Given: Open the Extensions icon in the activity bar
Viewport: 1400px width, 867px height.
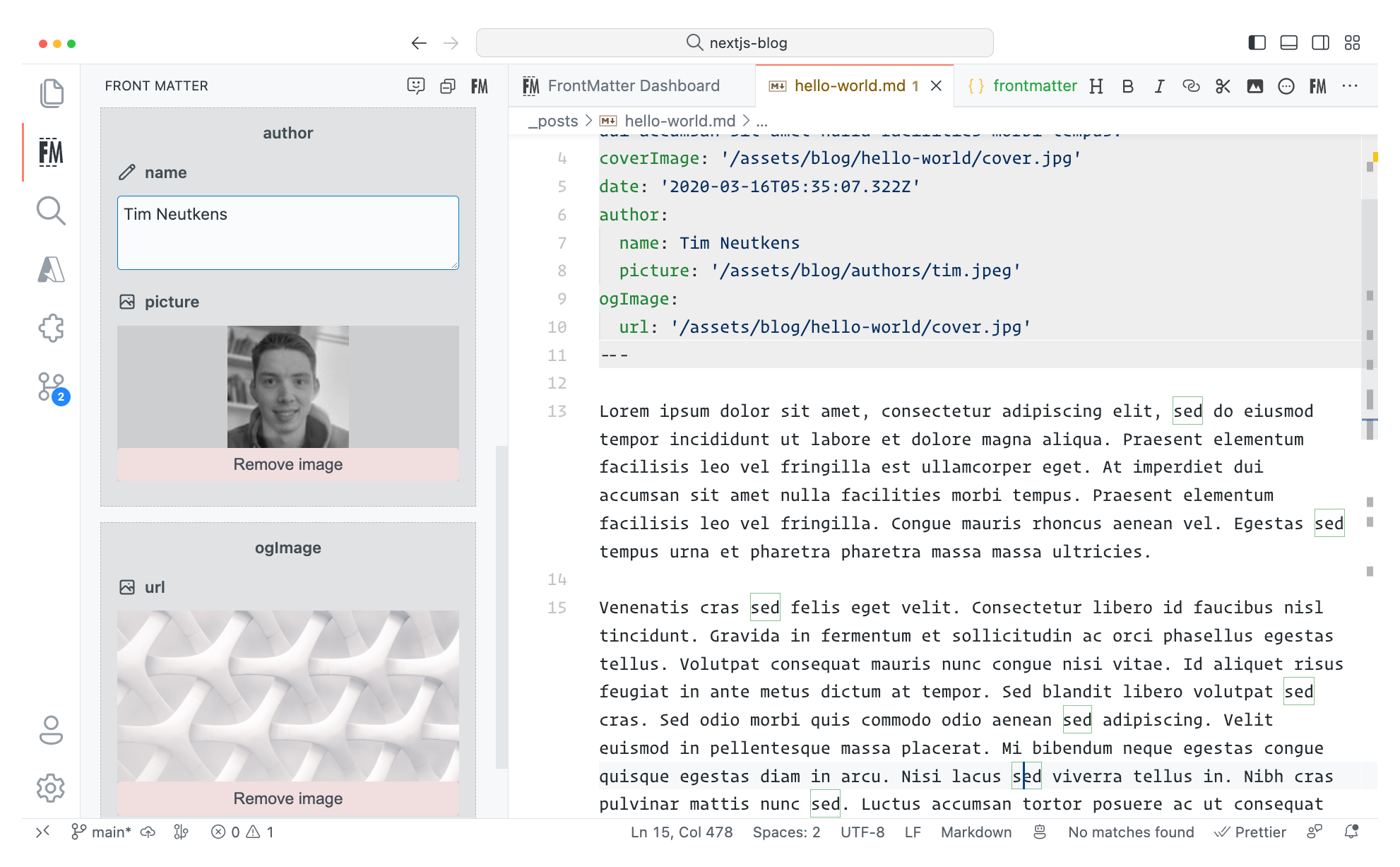Looking at the screenshot, I should click(51, 328).
